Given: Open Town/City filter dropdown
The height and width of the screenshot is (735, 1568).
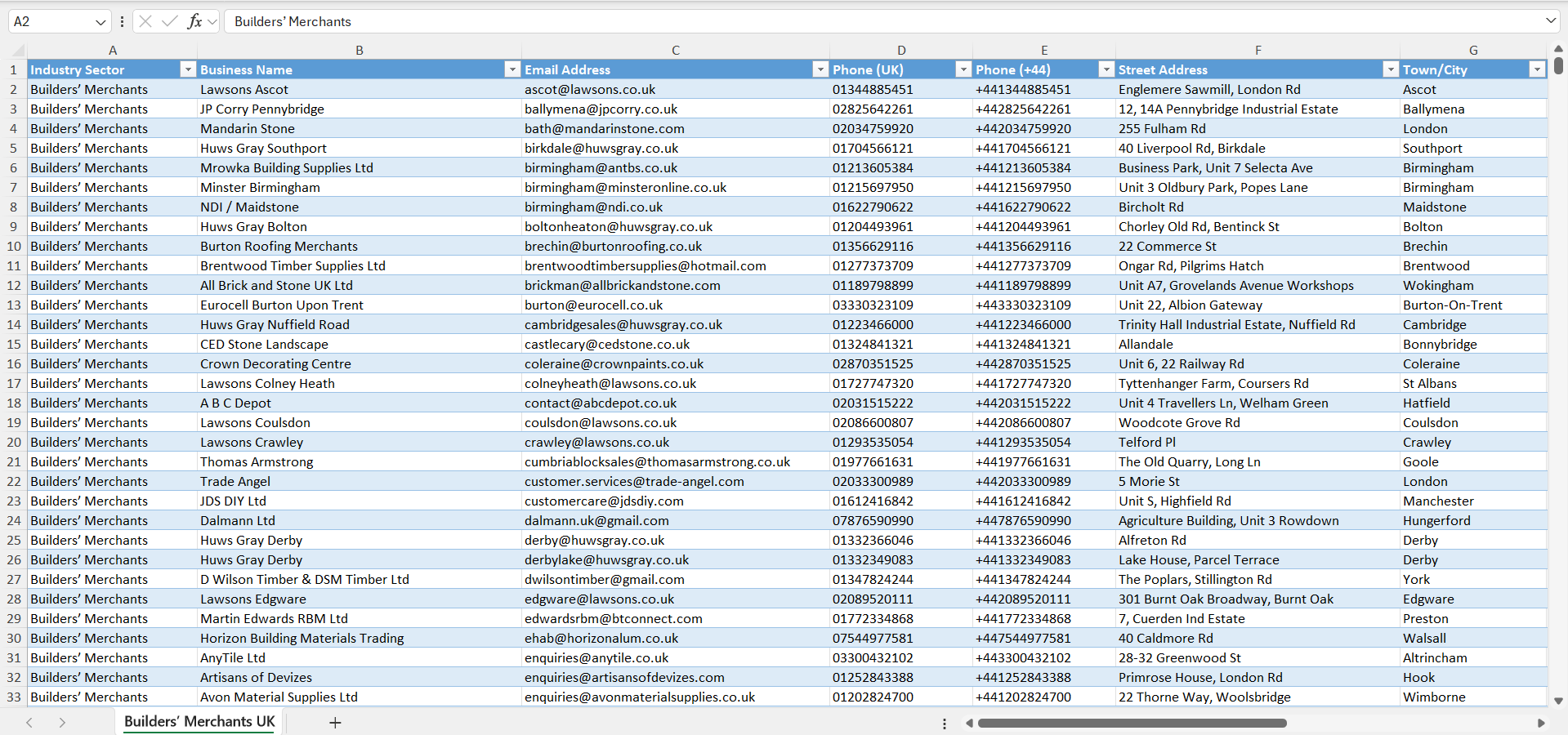Looking at the screenshot, I should 1537,69.
